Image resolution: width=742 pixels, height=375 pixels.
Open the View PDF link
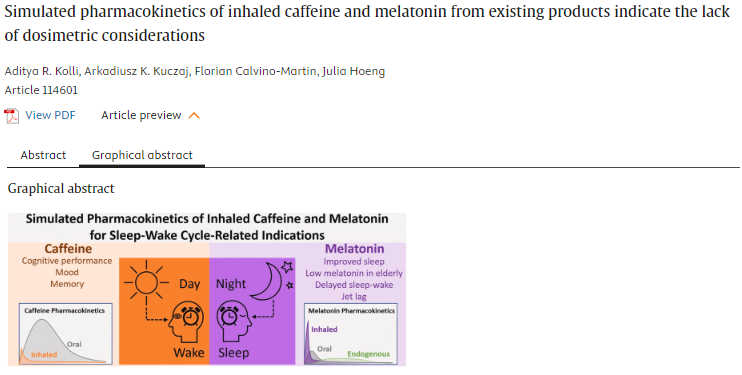[50, 115]
